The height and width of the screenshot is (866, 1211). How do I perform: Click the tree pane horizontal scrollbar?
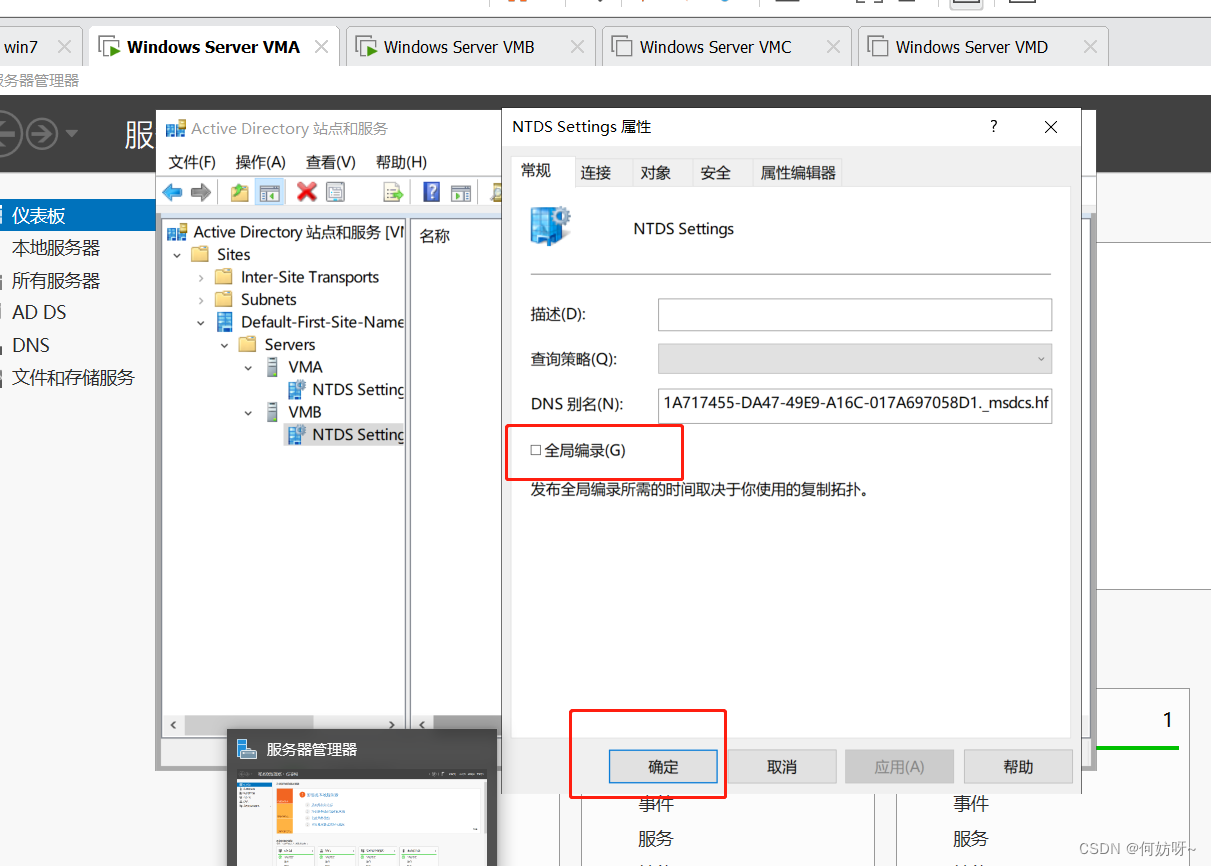(283, 724)
